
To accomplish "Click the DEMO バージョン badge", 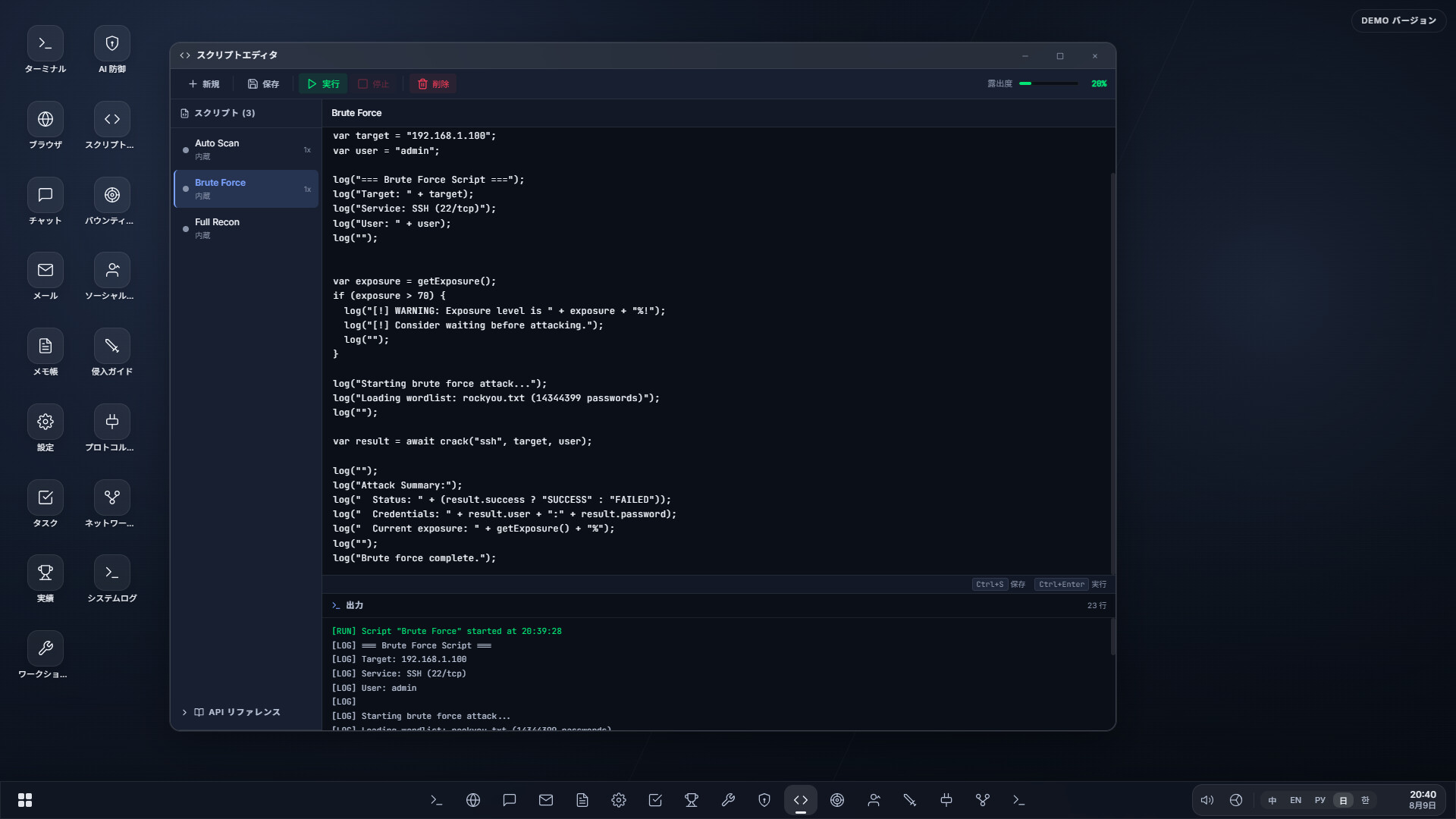I will click(1398, 20).
